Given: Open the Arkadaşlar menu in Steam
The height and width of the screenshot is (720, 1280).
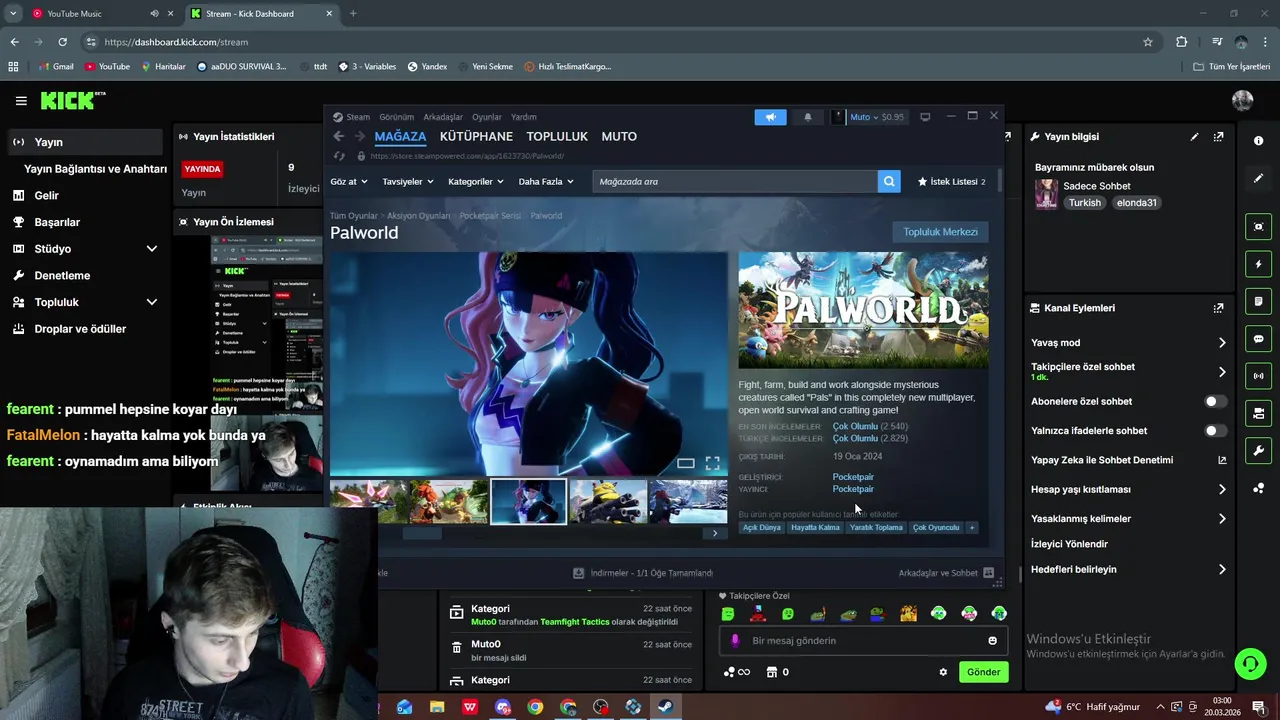Looking at the screenshot, I should (x=443, y=117).
